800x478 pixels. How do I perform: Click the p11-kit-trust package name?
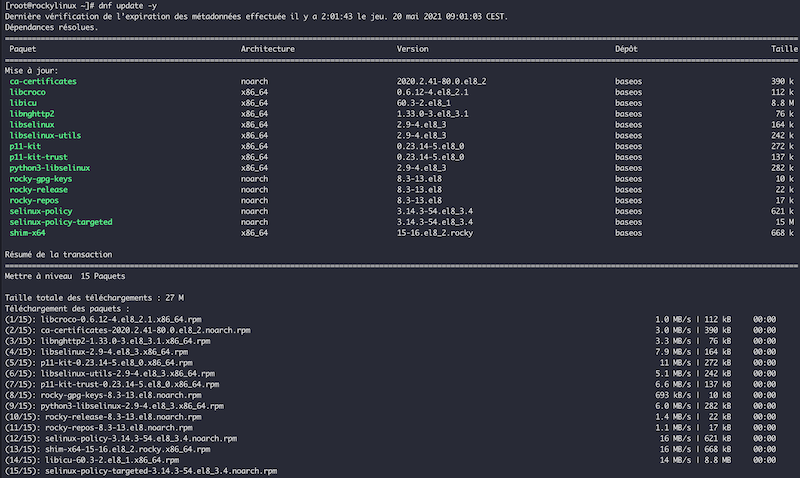38,157
